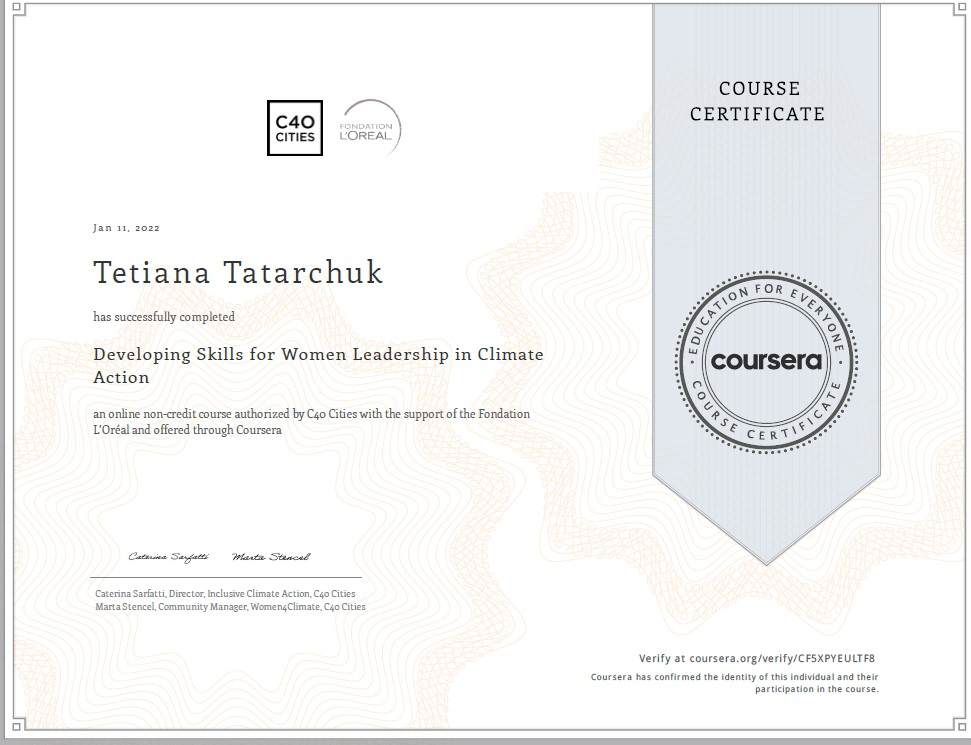Click the Marta Stencel handwritten signature
Image resolution: width=971 pixels, height=745 pixels.
coord(271,557)
